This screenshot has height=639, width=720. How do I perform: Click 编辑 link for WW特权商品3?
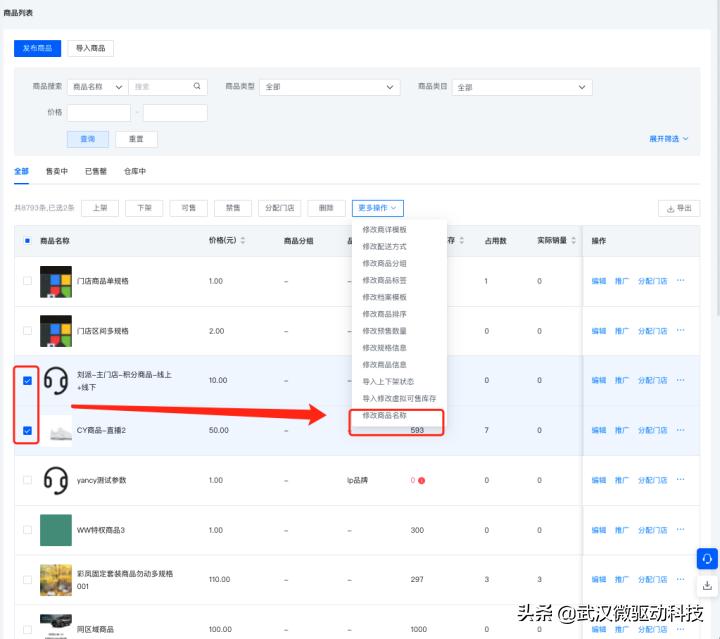[x=598, y=529]
